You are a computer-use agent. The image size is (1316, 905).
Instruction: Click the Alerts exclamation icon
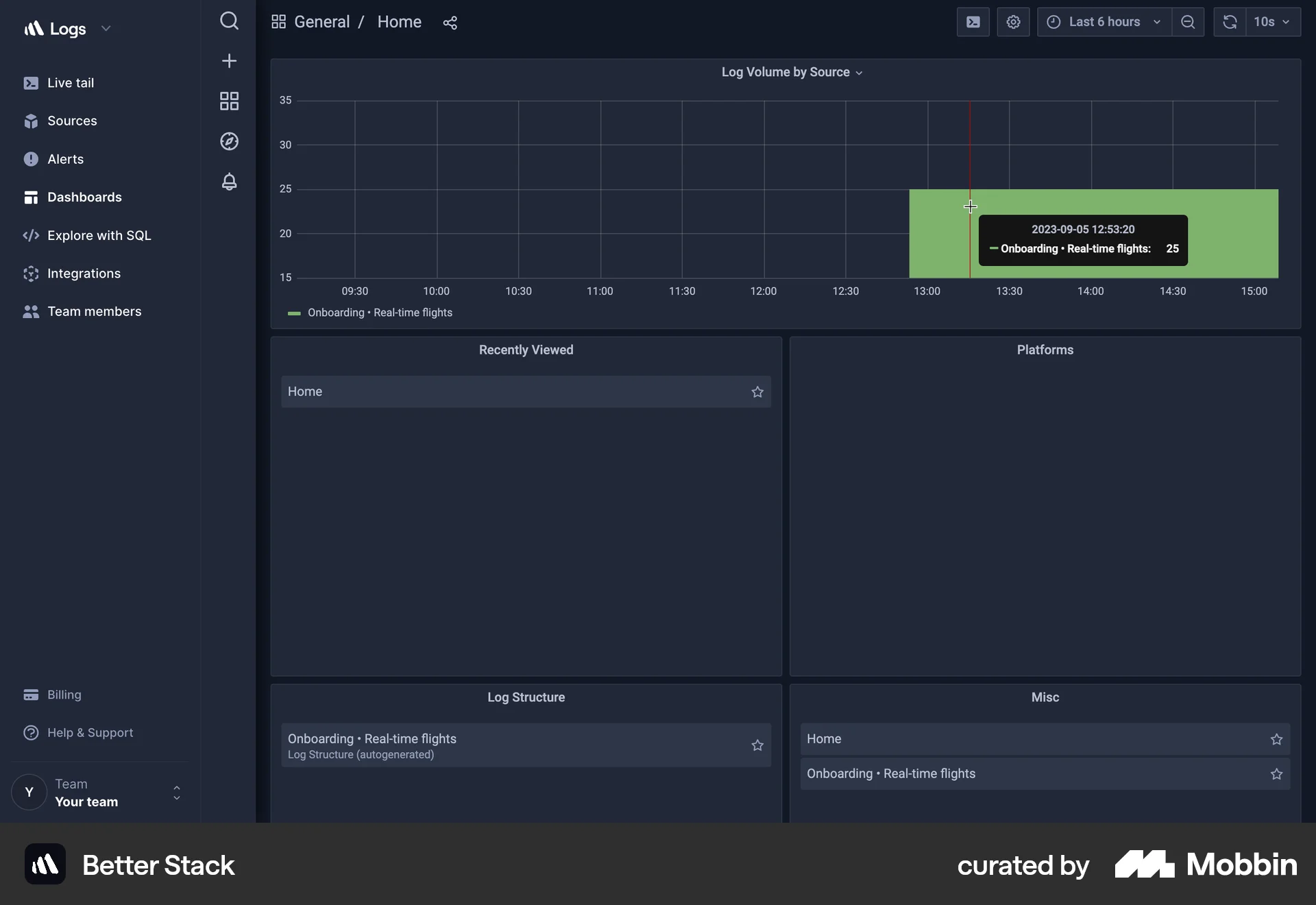coord(31,159)
